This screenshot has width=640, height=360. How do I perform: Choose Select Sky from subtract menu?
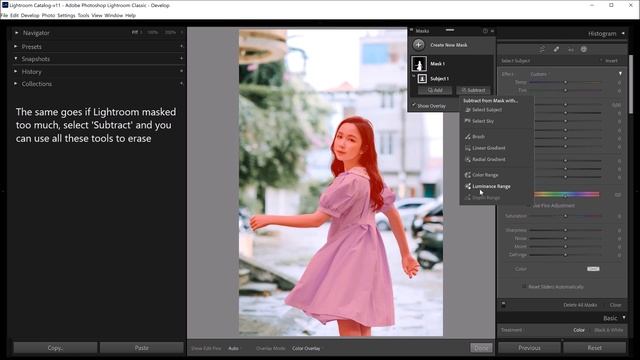pyautogui.click(x=483, y=121)
